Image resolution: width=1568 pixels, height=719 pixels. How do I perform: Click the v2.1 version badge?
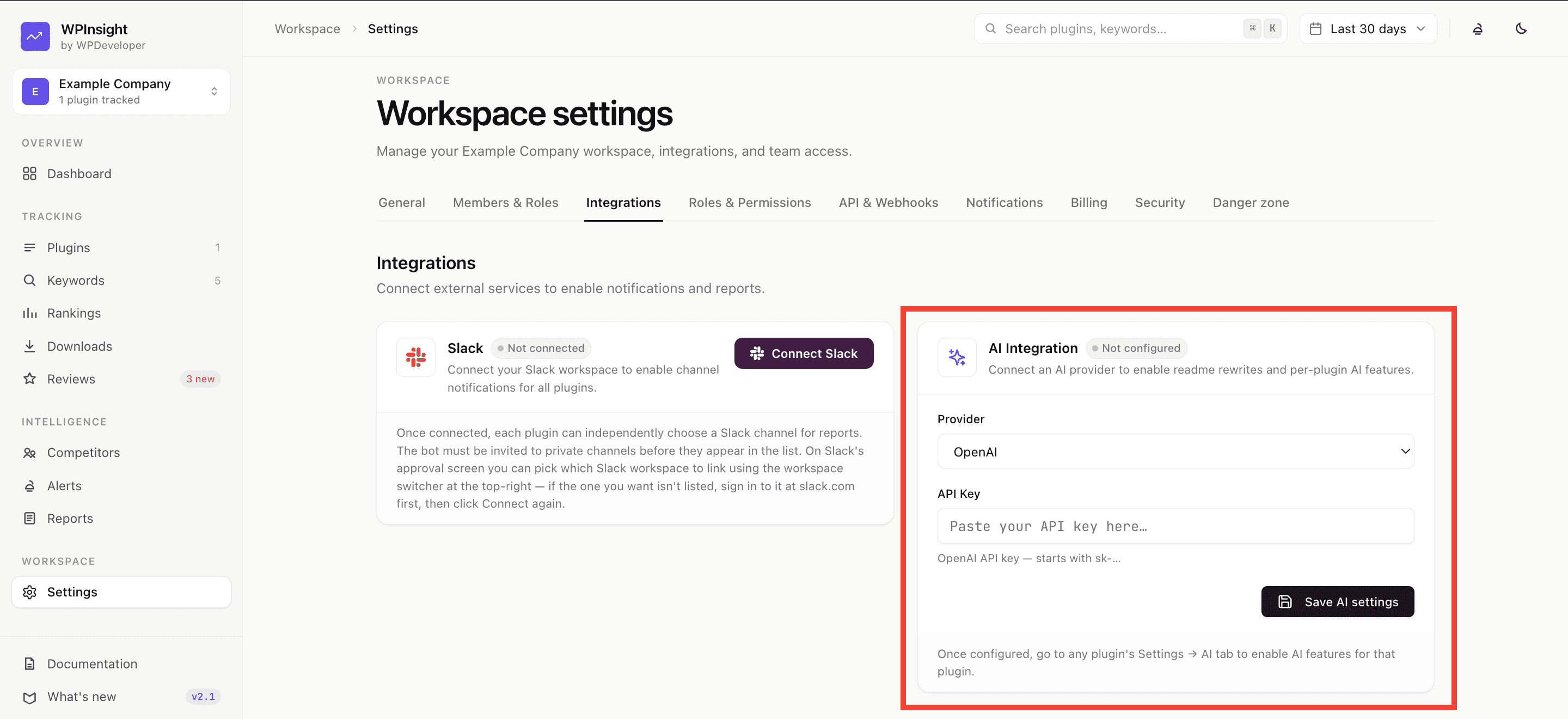pos(203,697)
